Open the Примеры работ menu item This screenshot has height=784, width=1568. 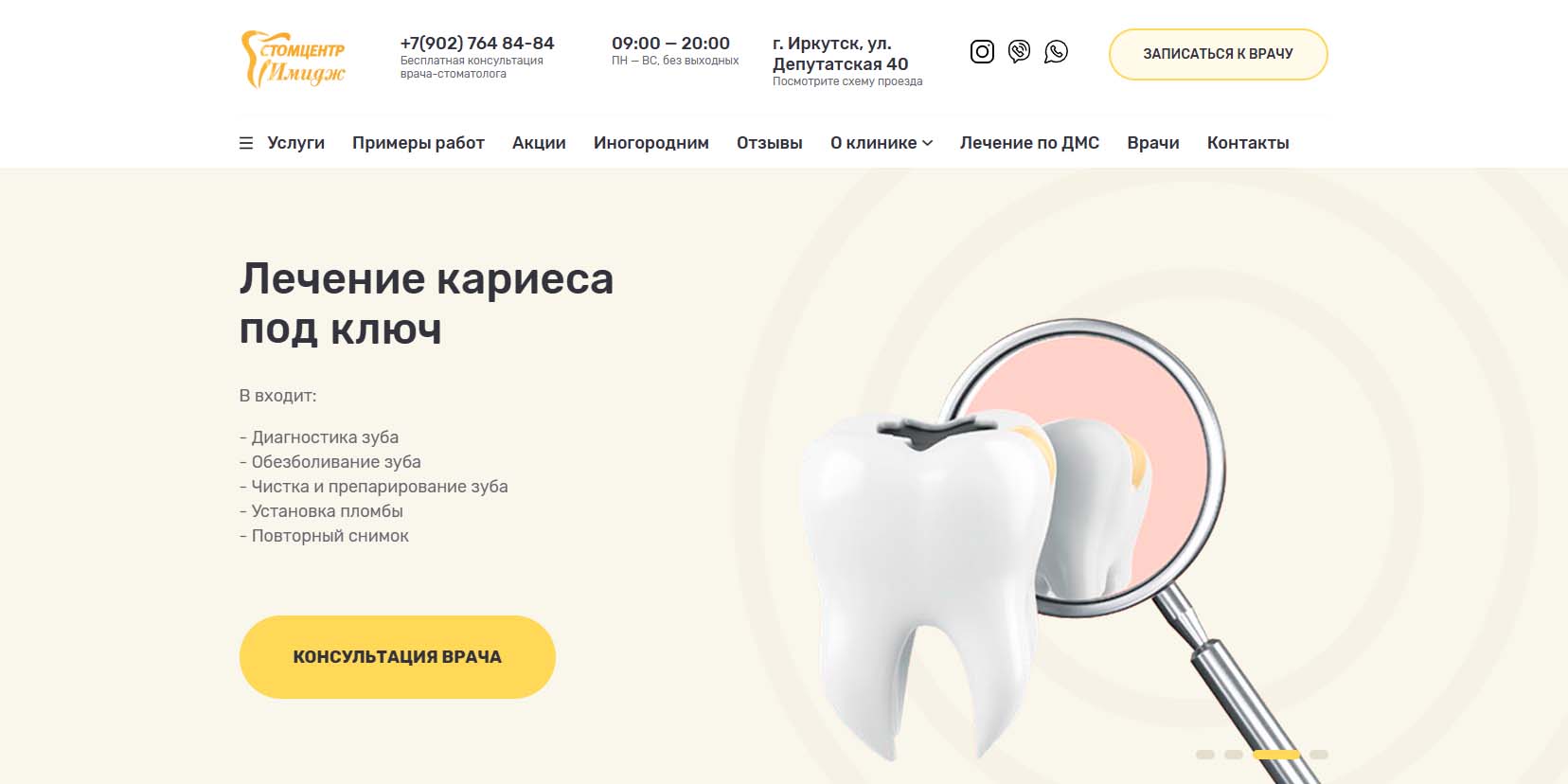pyautogui.click(x=419, y=143)
